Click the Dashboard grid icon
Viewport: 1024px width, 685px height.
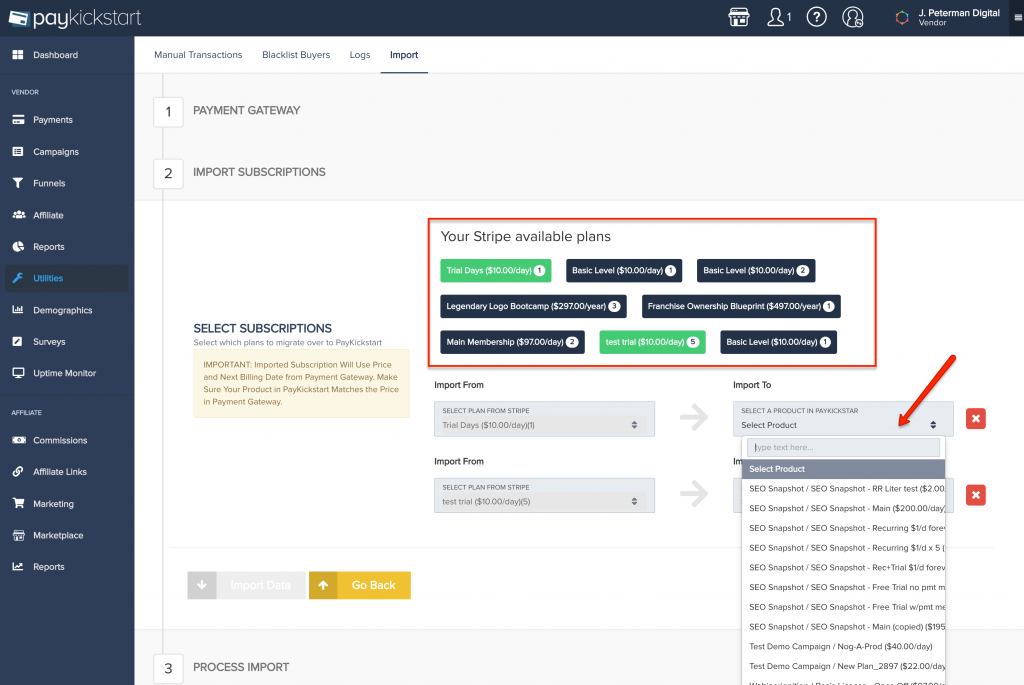click(x=18, y=55)
